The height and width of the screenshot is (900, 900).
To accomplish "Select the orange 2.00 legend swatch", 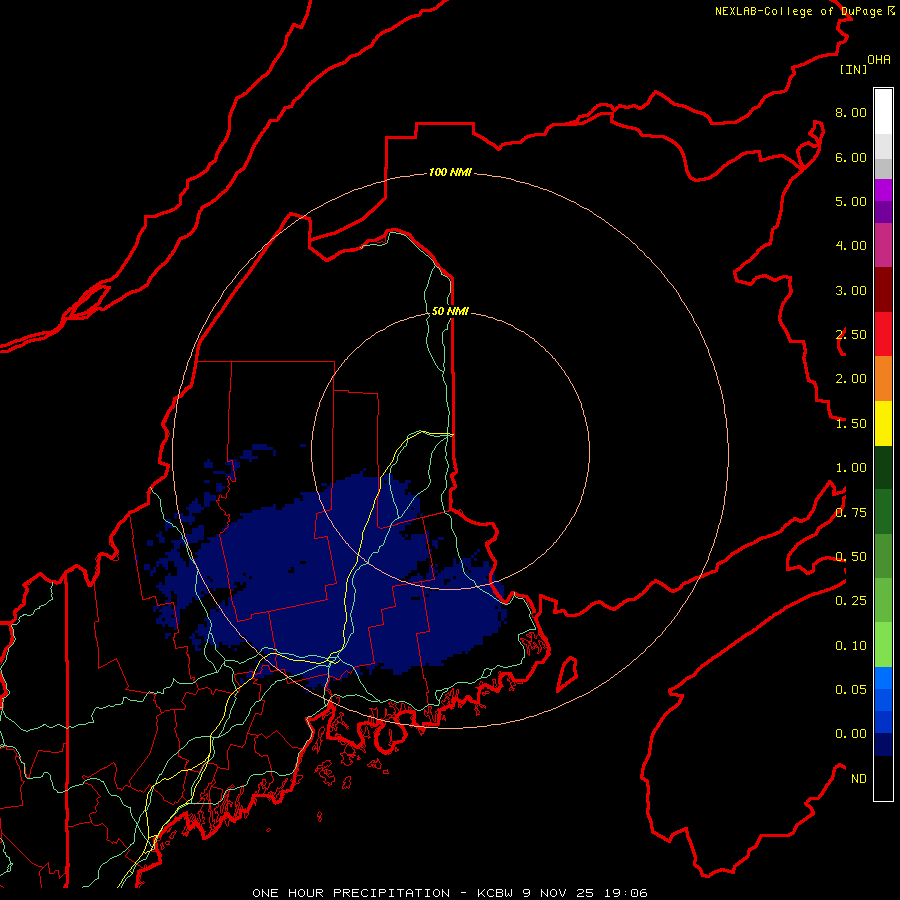I will tap(883, 379).
